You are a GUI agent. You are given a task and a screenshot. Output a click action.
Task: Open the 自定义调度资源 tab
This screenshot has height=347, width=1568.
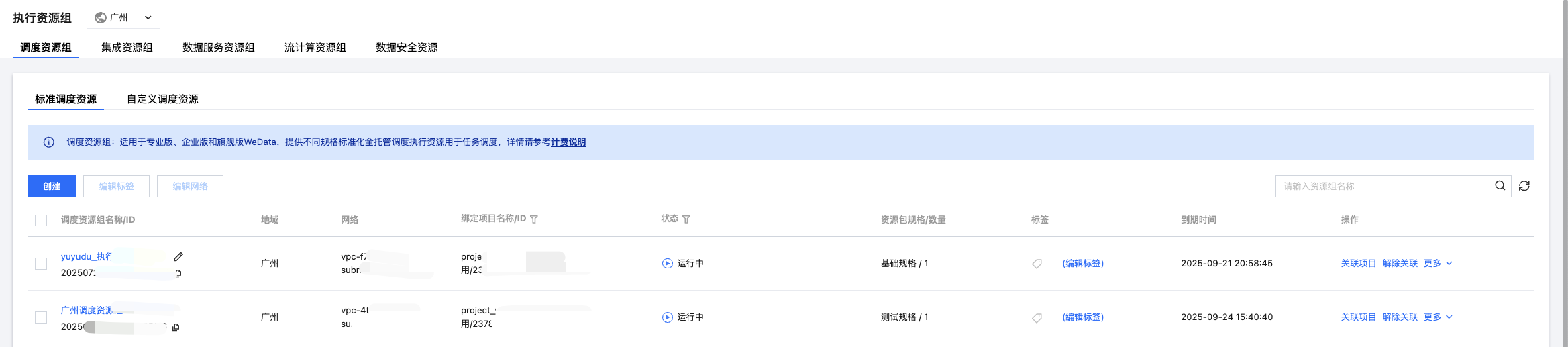click(162, 99)
